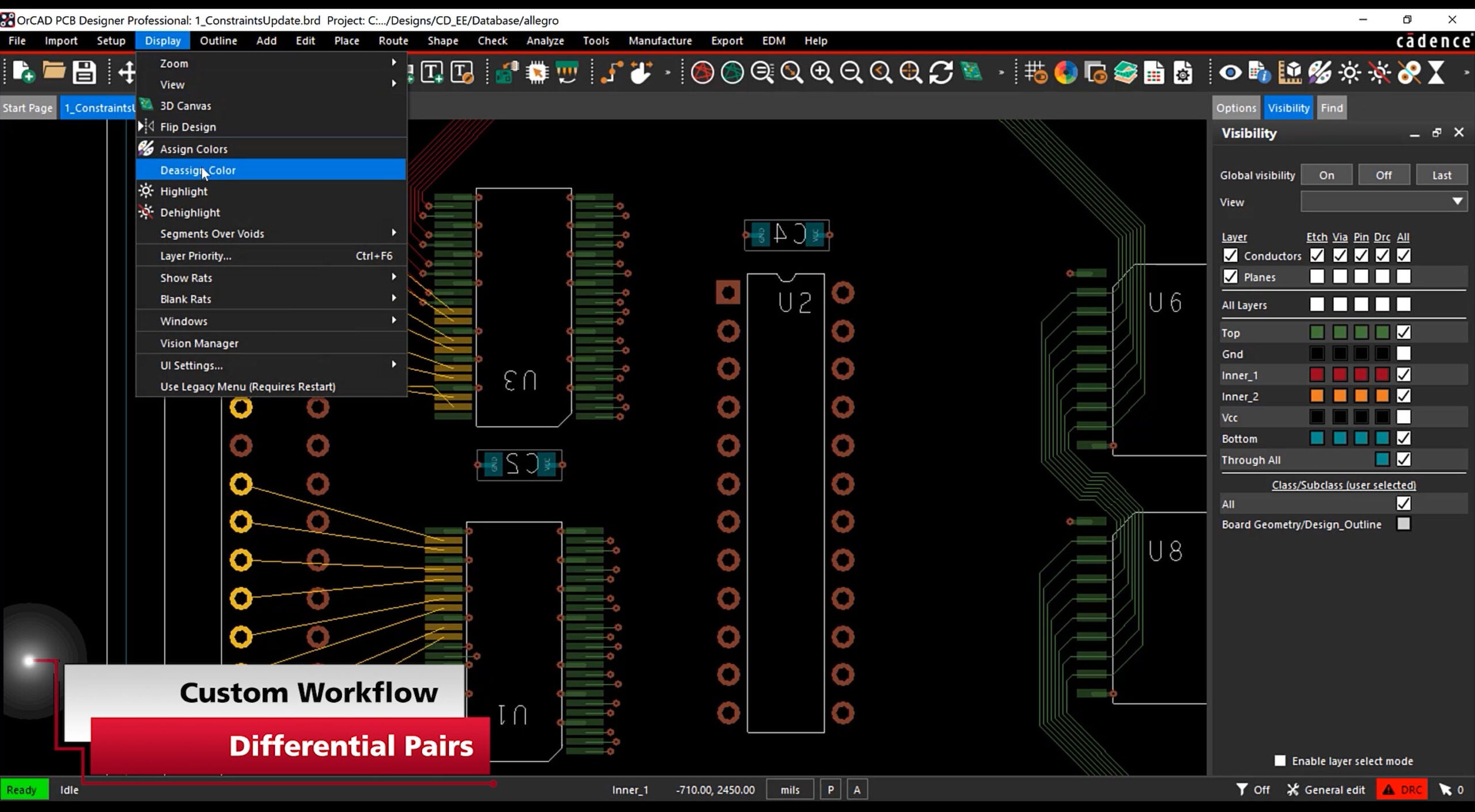The width and height of the screenshot is (1475, 812).
Task: Expand the Blank Rats submenu
Action: (x=271, y=299)
